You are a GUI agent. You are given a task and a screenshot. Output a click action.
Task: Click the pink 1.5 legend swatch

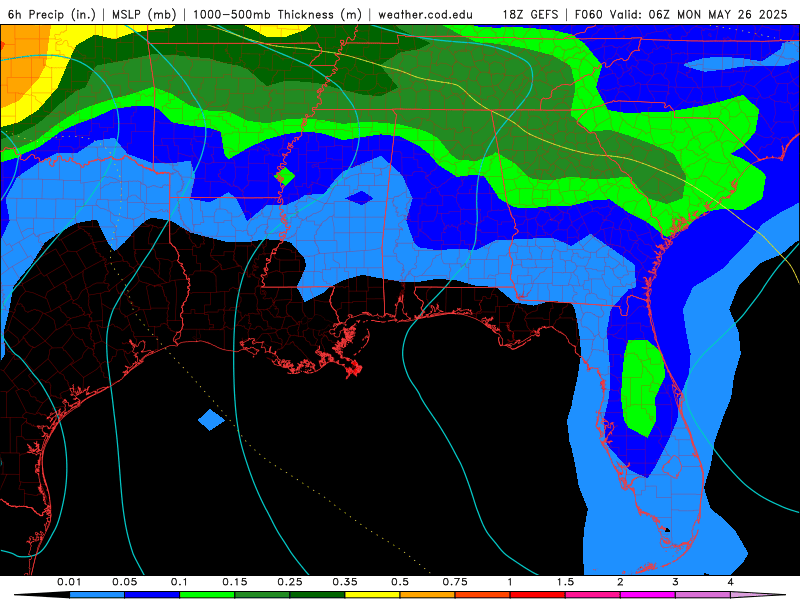[x=593, y=595]
